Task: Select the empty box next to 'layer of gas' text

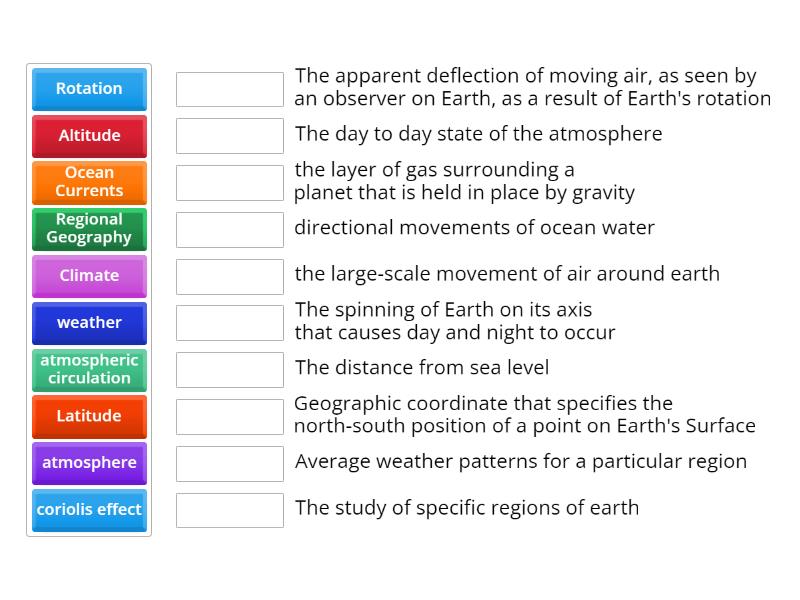Action: 229,182
